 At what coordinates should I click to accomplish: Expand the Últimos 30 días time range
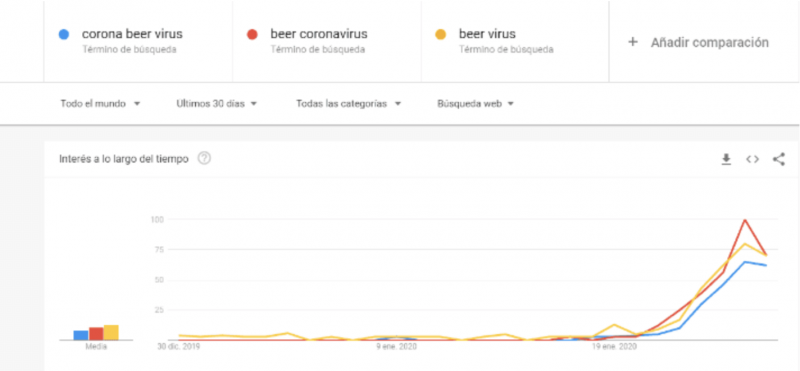(x=216, y=104)
